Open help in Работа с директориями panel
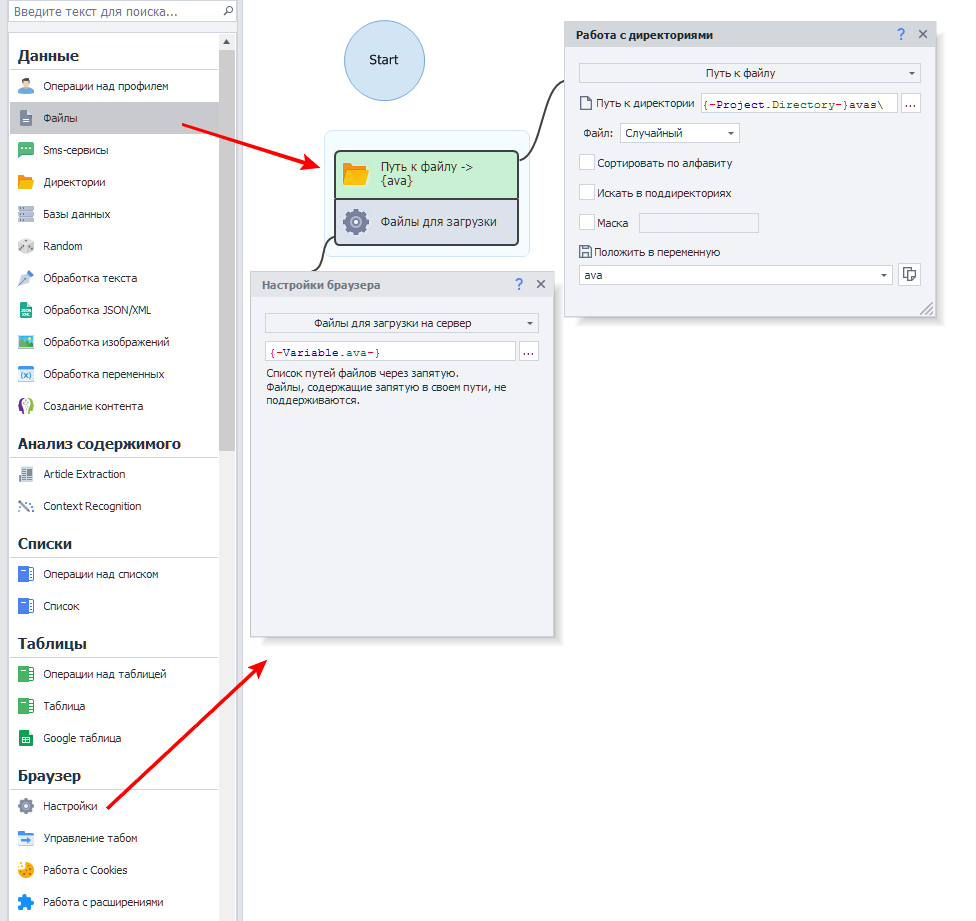The height and width of the screenshot is (921, 976). (901, 34)
